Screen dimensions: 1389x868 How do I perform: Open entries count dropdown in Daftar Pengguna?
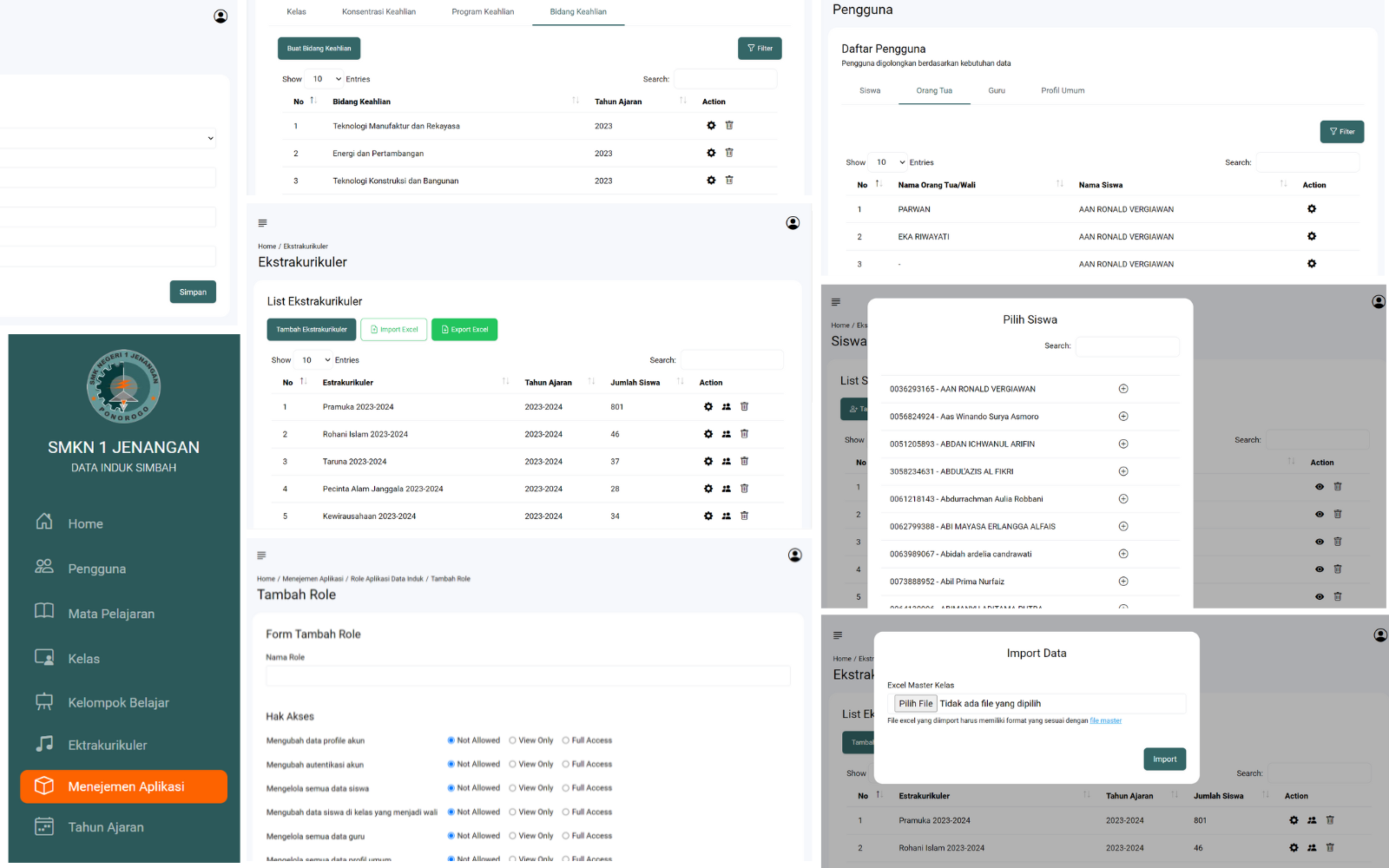pos(890,162)
